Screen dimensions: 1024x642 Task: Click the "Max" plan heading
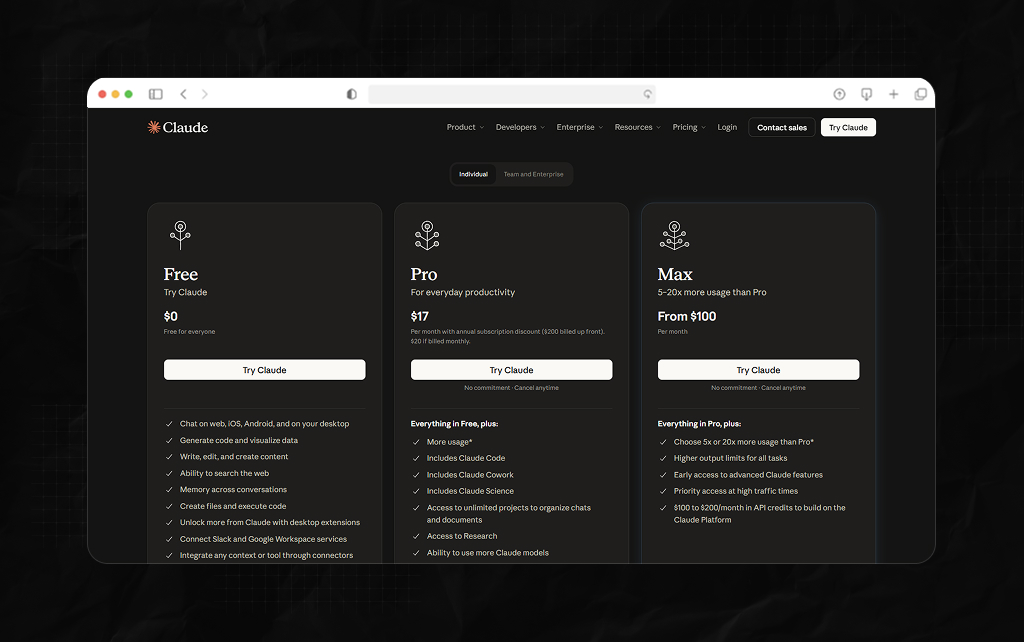(675, 274)
